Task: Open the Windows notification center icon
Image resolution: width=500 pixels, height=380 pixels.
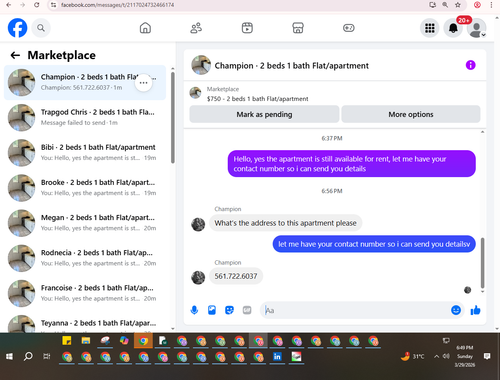Action: pos(487,356)
